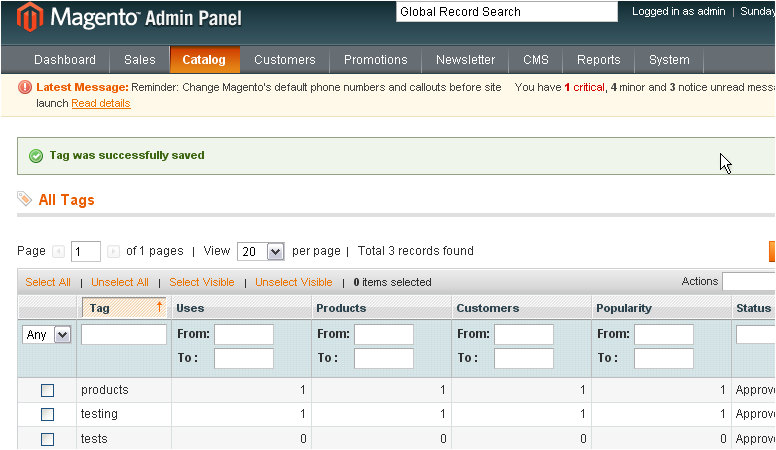Image resolution: width=776 pixels, height=450 pixels.
Task: Click the Tag filter text field
Action: pos(124,335)
